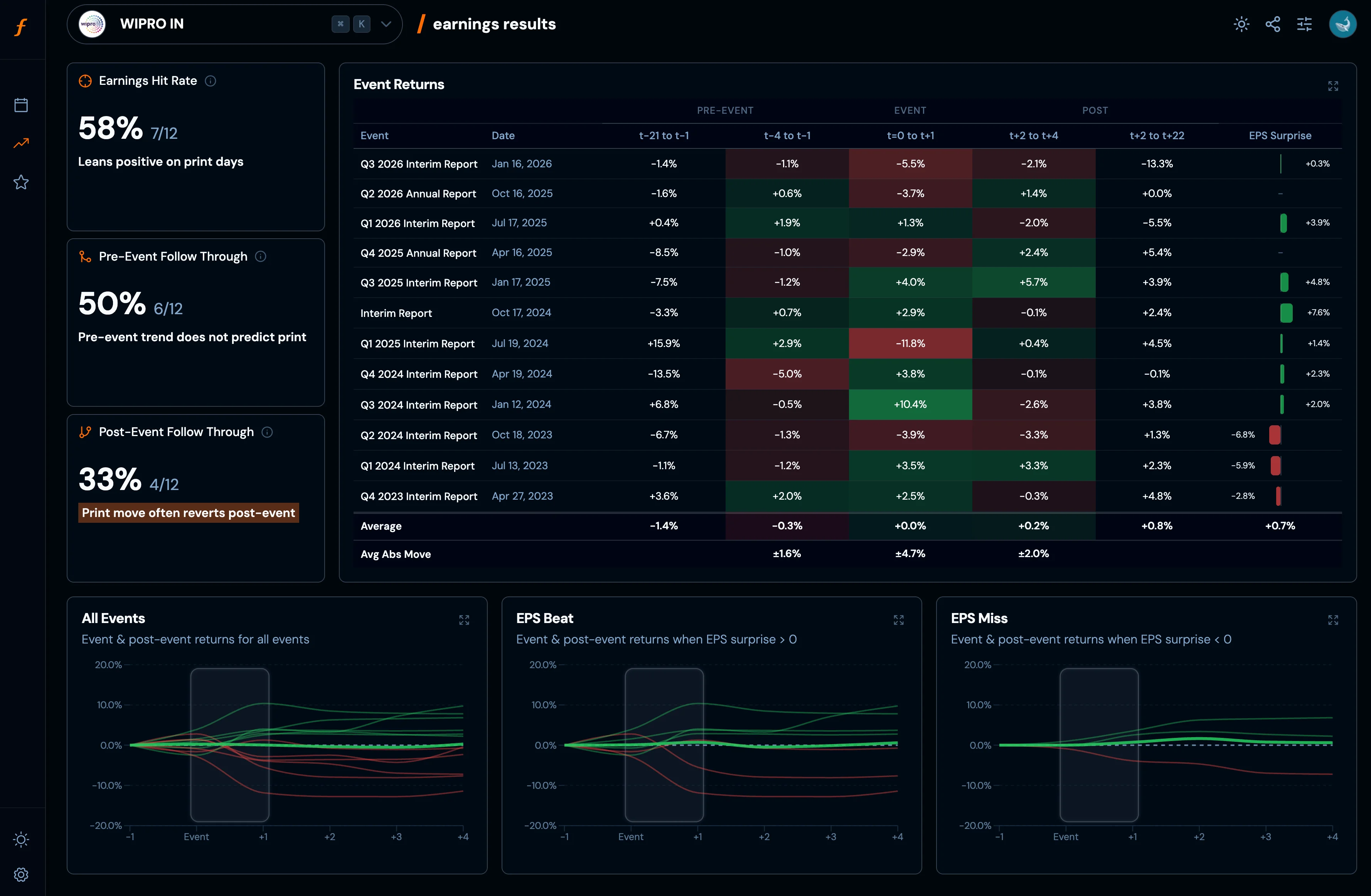Viewport: 1371px width, 896px height.
Task: Expand the EPS Miss chart
Action: [1333, 620]
